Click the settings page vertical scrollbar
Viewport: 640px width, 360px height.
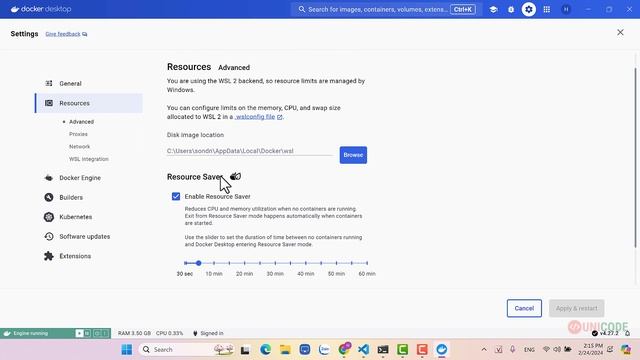tap(636, 157)
